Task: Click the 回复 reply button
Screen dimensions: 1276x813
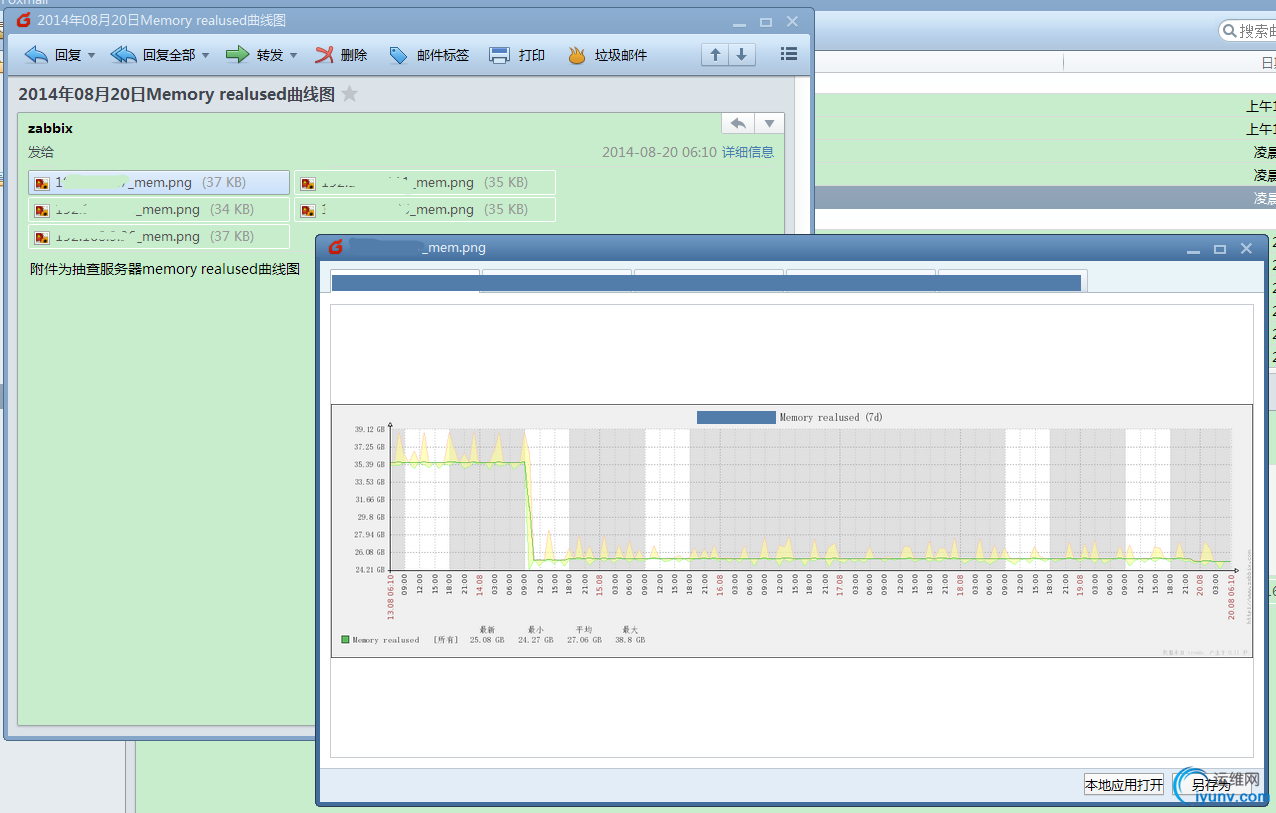Action: [x=53, y=55]
